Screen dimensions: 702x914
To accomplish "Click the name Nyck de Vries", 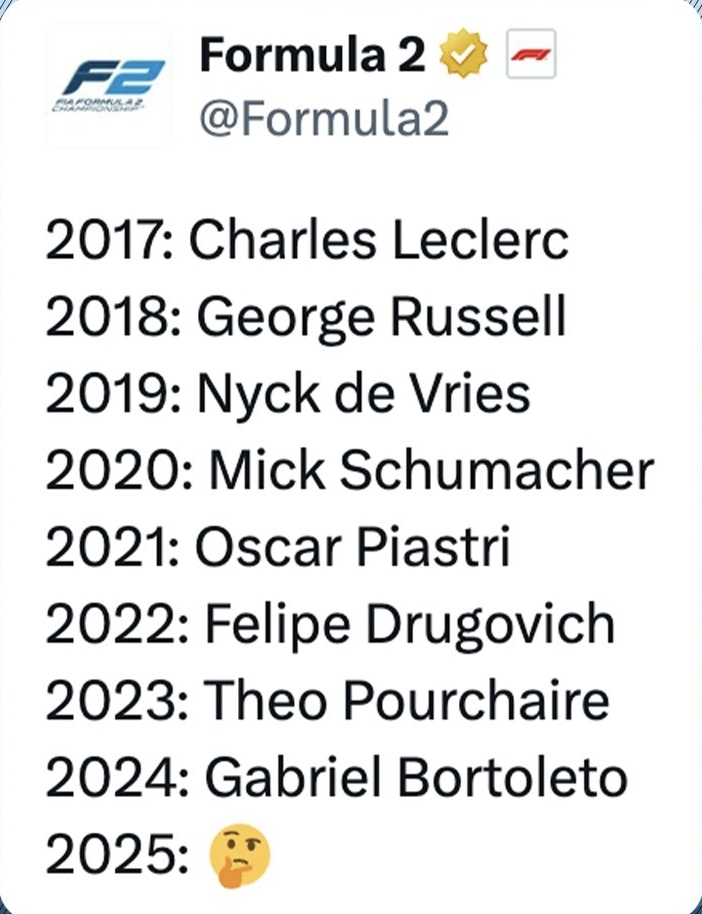I will click(x=363, y=395).
